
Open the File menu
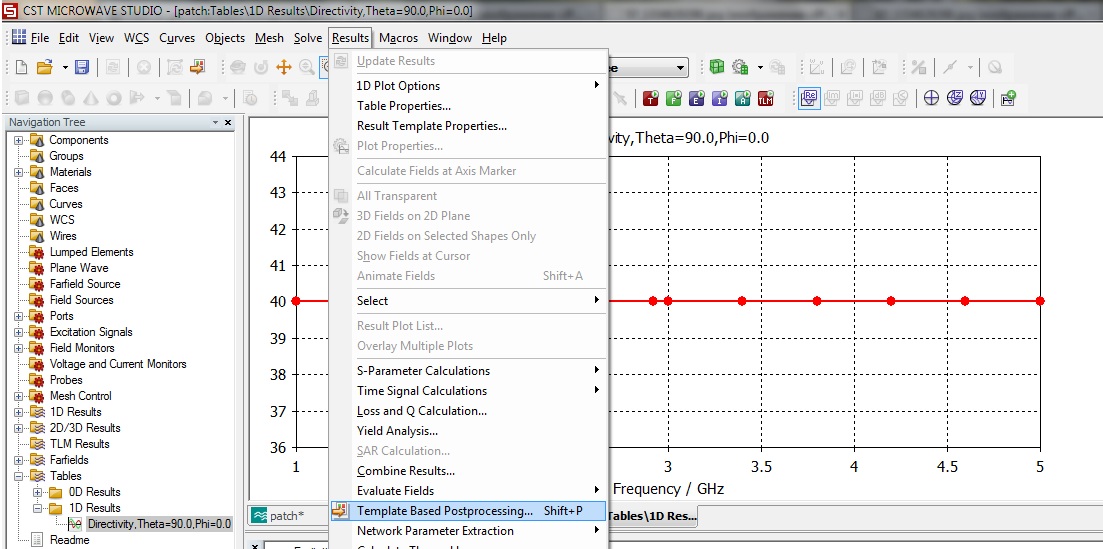[x=40, y=38]
